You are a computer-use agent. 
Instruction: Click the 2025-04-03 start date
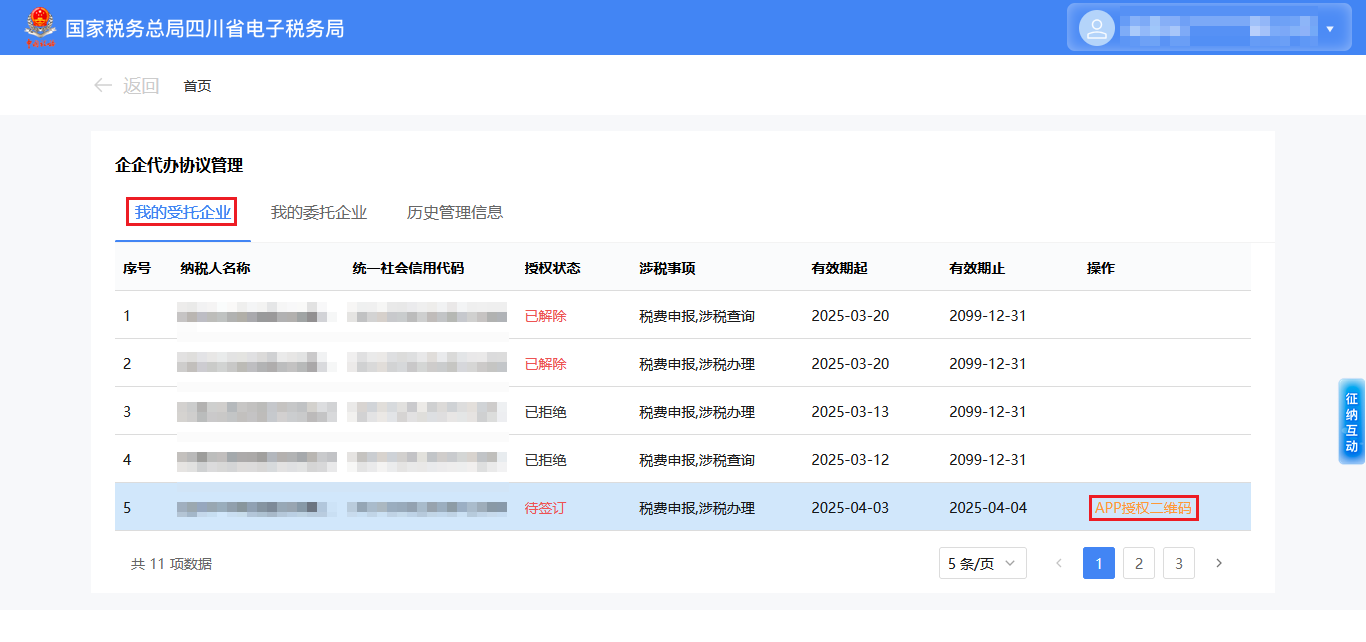850,508
